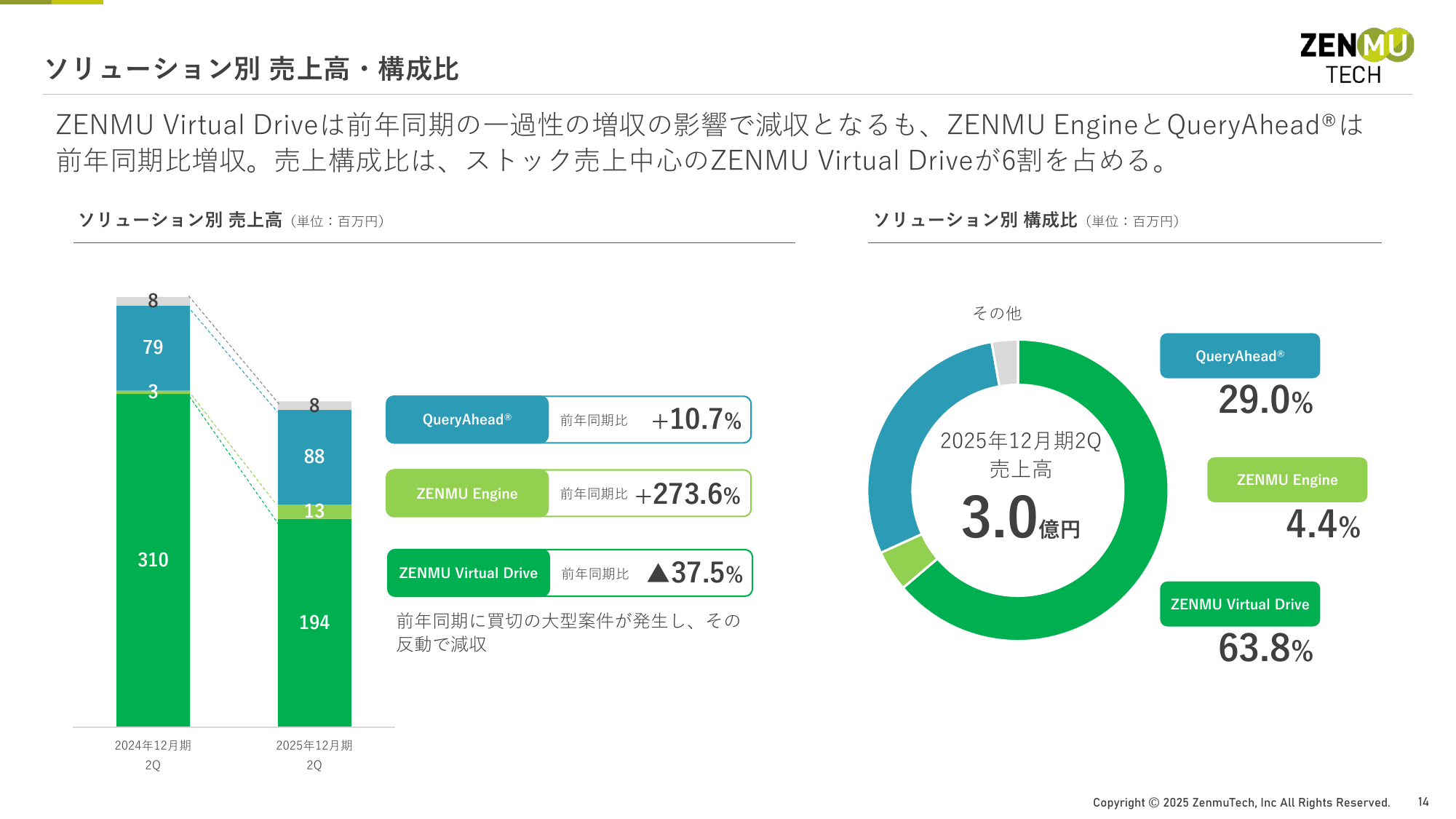The width and height of the screenshot is (1456, 819).
Task: Click page number 14
Action: (1423, 802)
